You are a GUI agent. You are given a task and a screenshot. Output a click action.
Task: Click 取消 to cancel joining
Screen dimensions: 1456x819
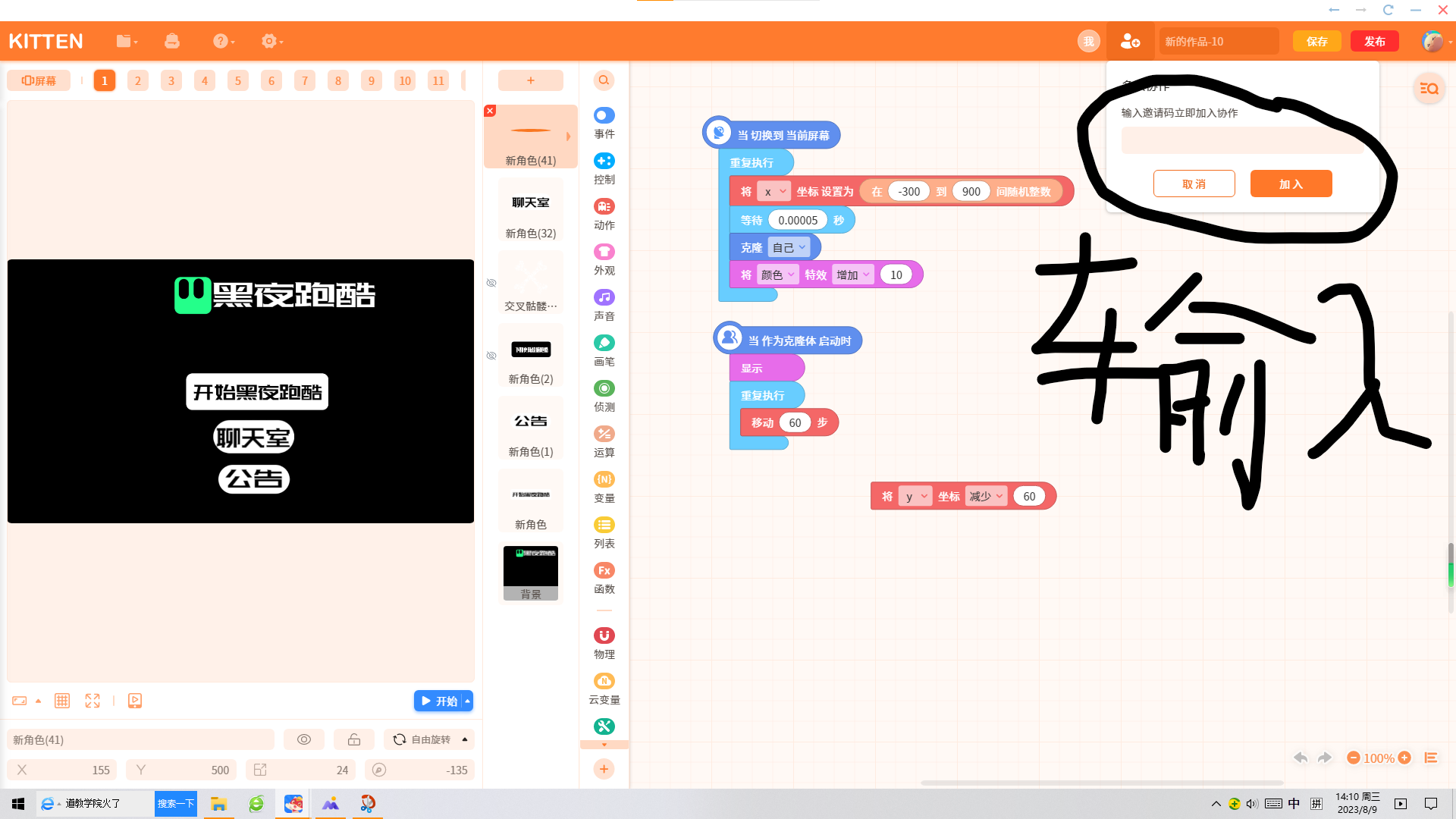(x=1194, y=184)
